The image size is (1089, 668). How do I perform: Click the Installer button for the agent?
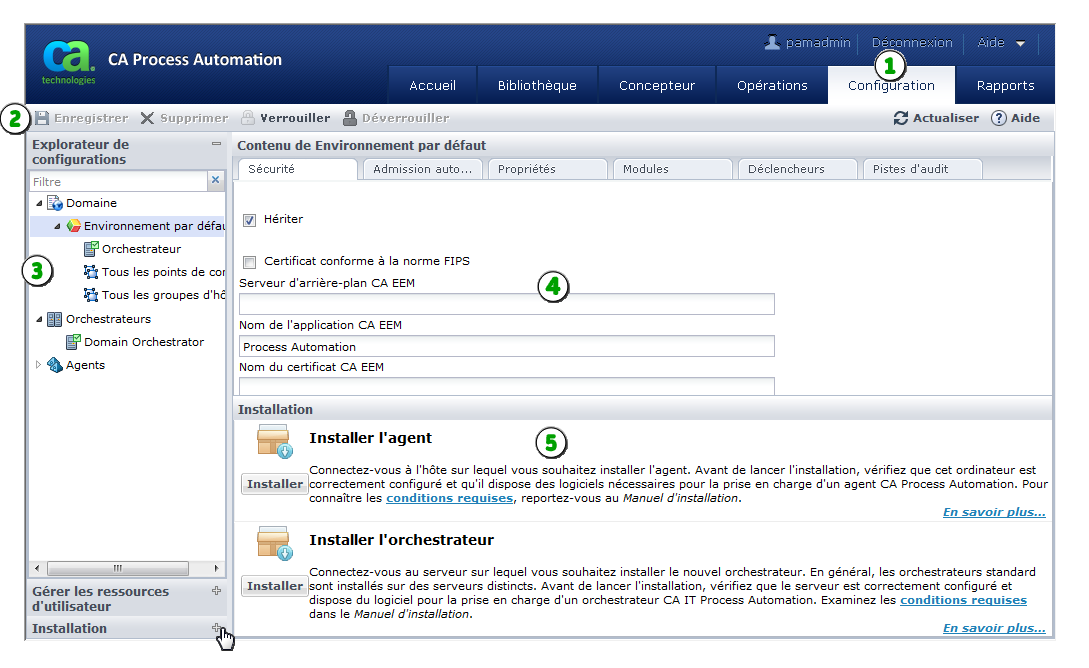273,483
